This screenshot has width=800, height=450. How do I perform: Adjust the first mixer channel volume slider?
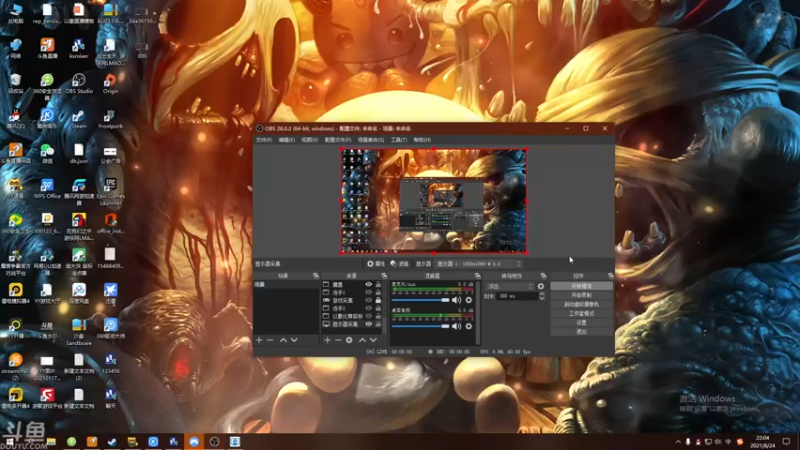pyautogui.click(x=420, y=300)
